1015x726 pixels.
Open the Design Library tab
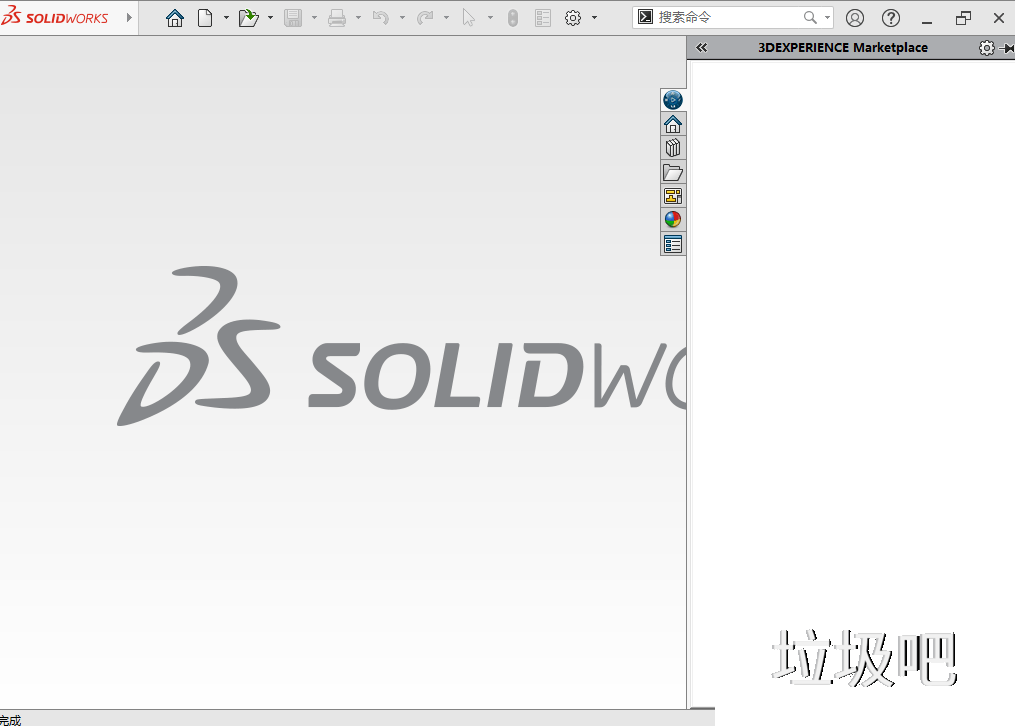(673, 148)
